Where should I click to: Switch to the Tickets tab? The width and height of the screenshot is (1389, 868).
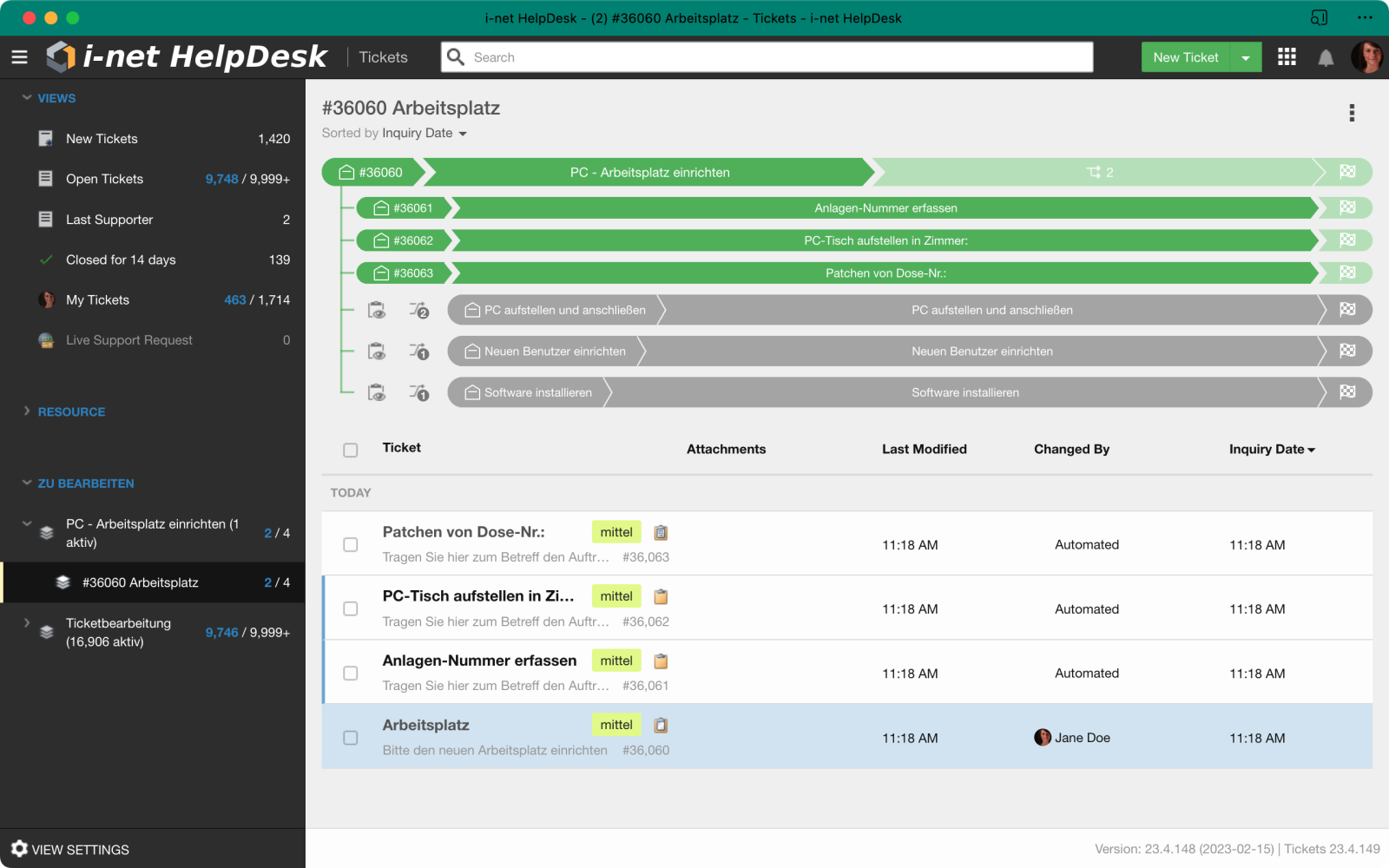point(383,56)
